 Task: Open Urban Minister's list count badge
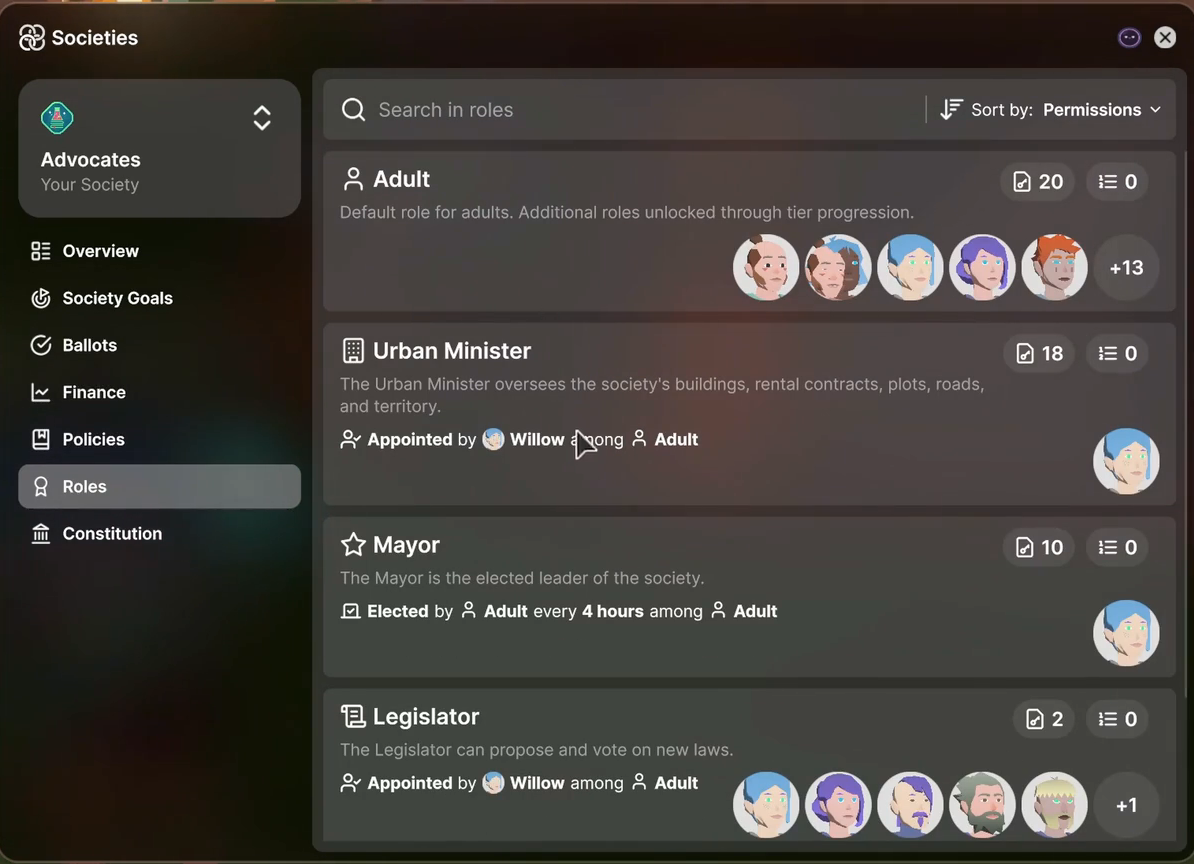[x=1117, y=353]
